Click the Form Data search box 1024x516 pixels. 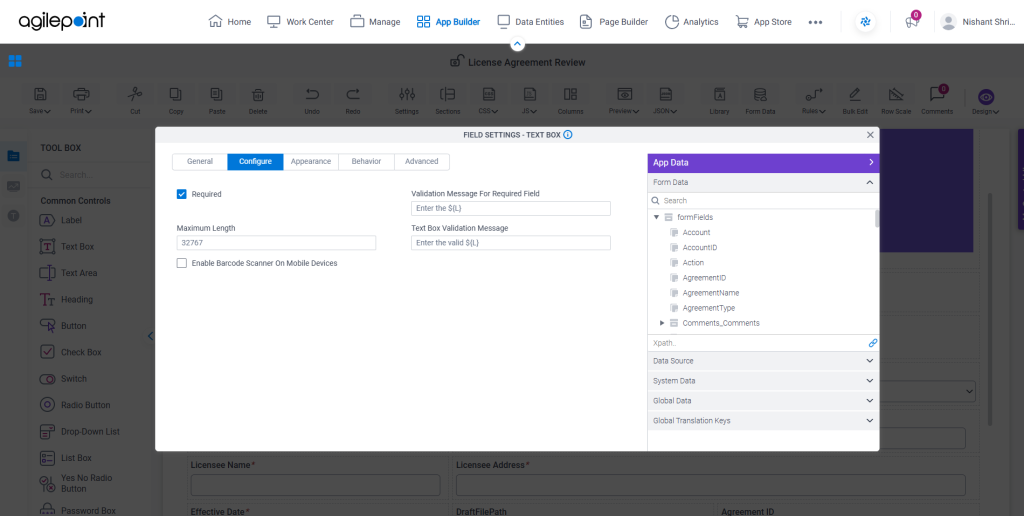pyautogui.click(x=763, y=201)
